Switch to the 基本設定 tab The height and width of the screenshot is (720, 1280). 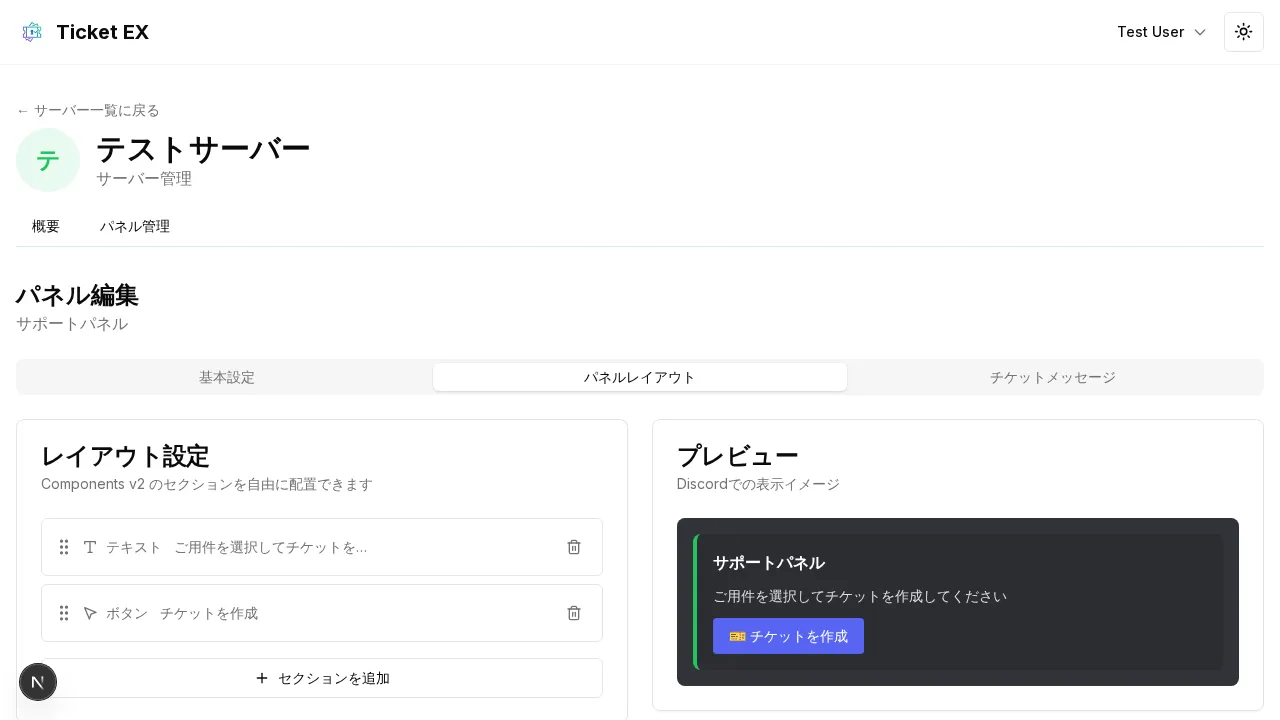pos(227,377)
